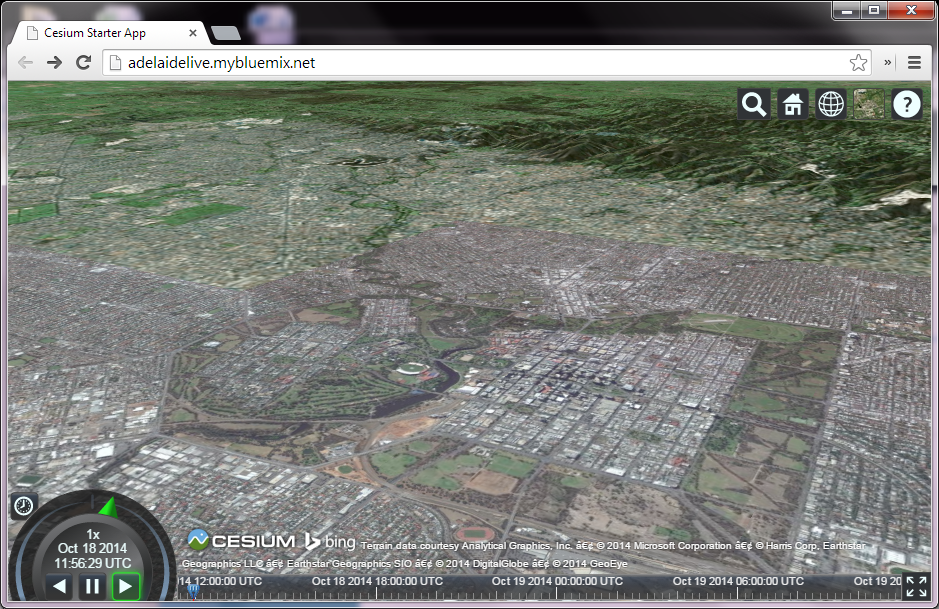Toggle play forward button
The width and height of the screenshot is (939, 609).
coord(126,586)
